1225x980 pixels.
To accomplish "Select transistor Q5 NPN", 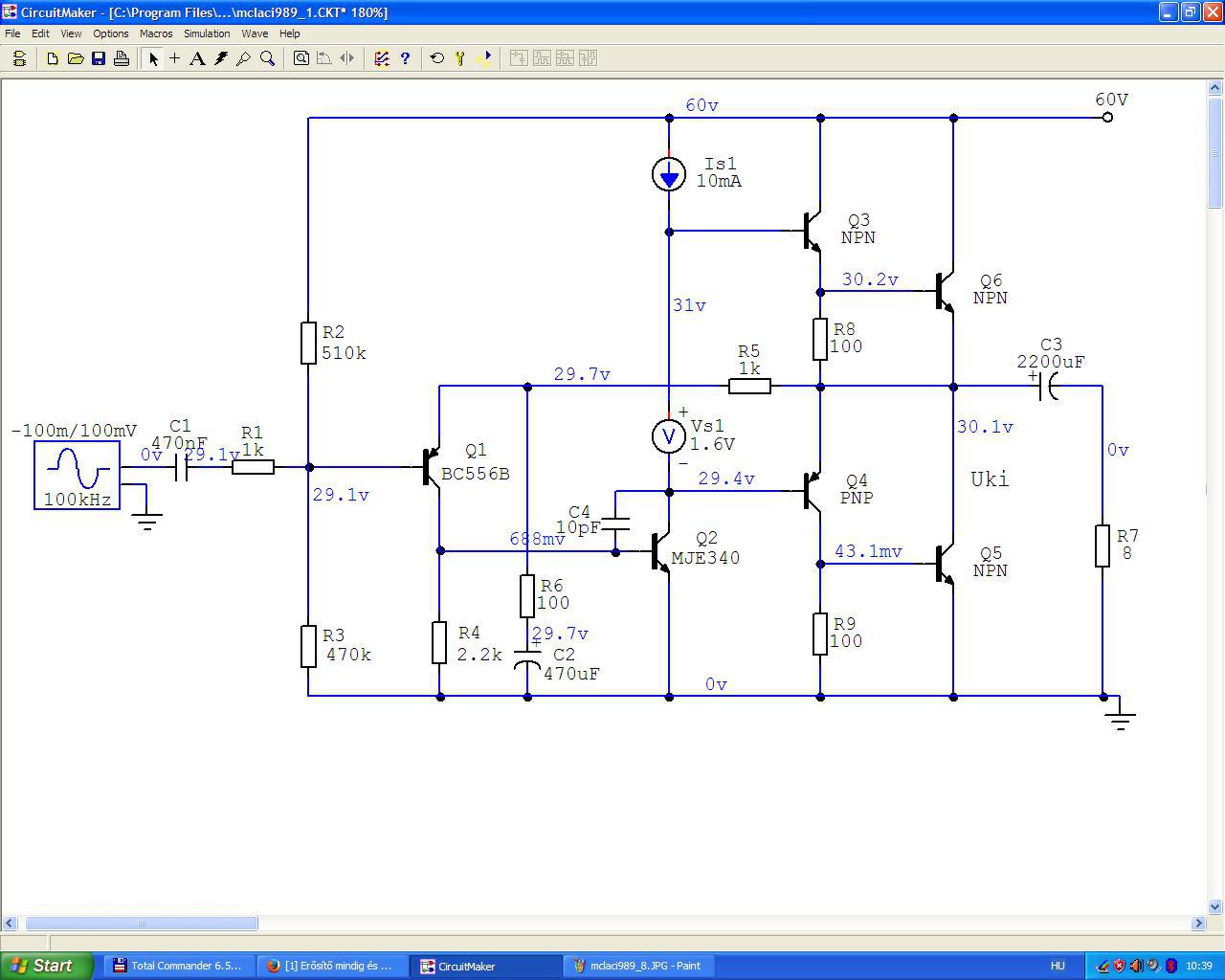I will tap(945, 565).
